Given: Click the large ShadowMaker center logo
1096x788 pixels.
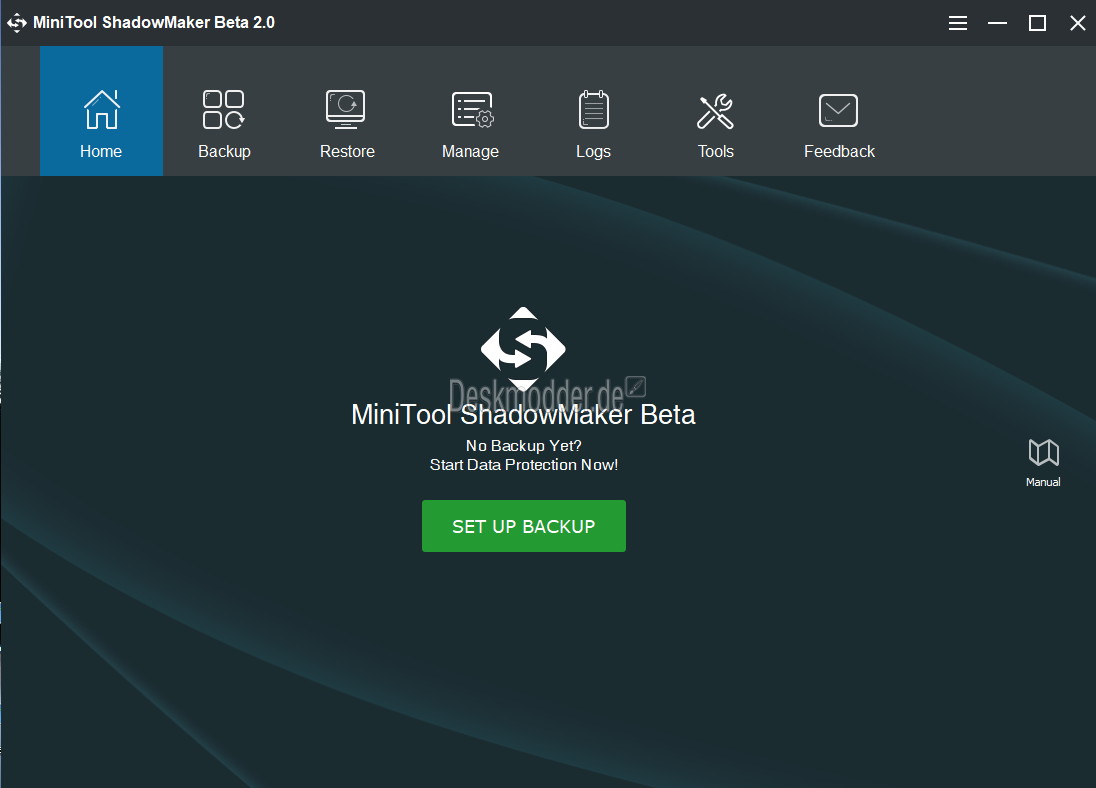Looking at the screenshot, I should (x=523, y=348).
